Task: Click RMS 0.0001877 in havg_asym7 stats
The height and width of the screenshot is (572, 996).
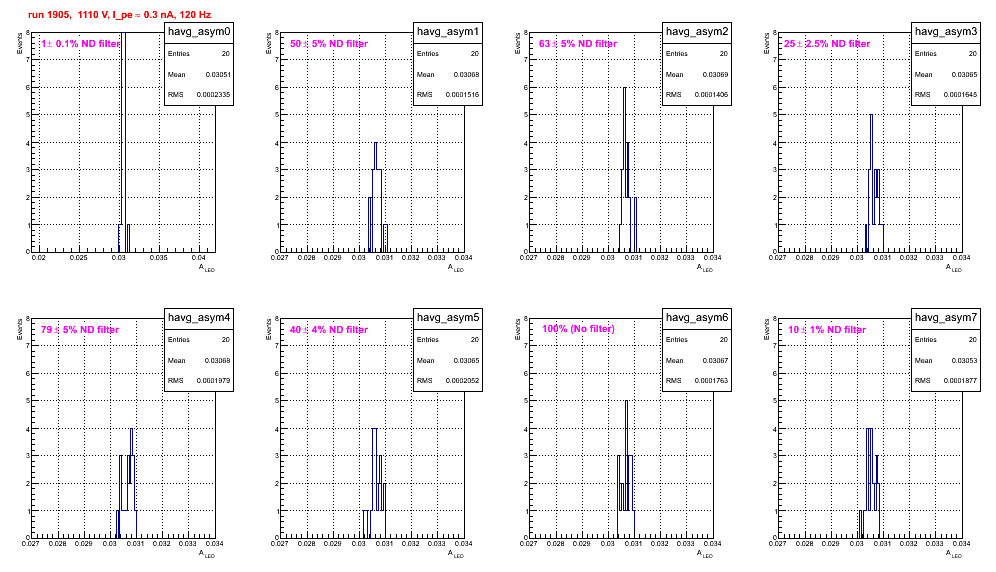Action: 946,381
